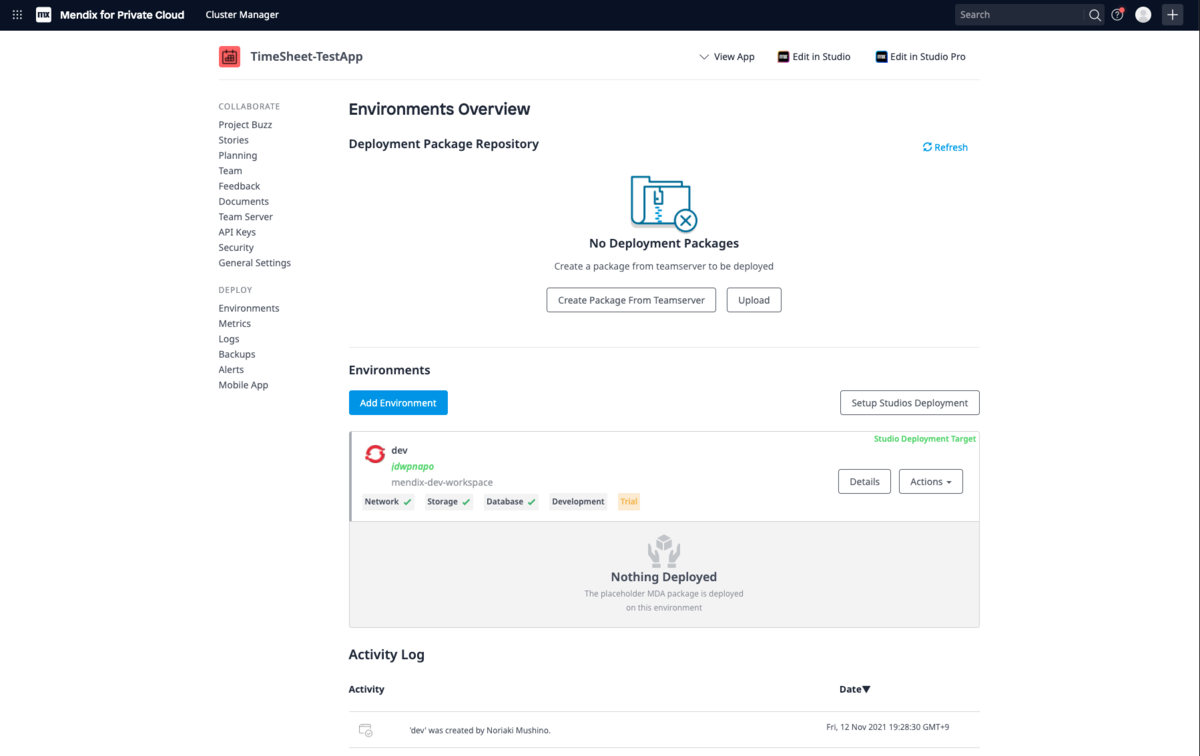This screenshot has height=756, width=1200.
Task: Open Documents page
Action: pos(244,201)
